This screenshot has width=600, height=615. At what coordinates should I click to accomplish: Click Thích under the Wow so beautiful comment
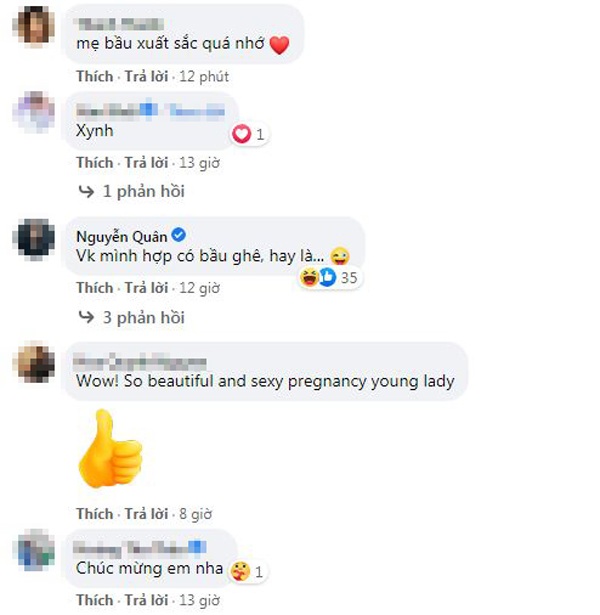tap(95, 514)
